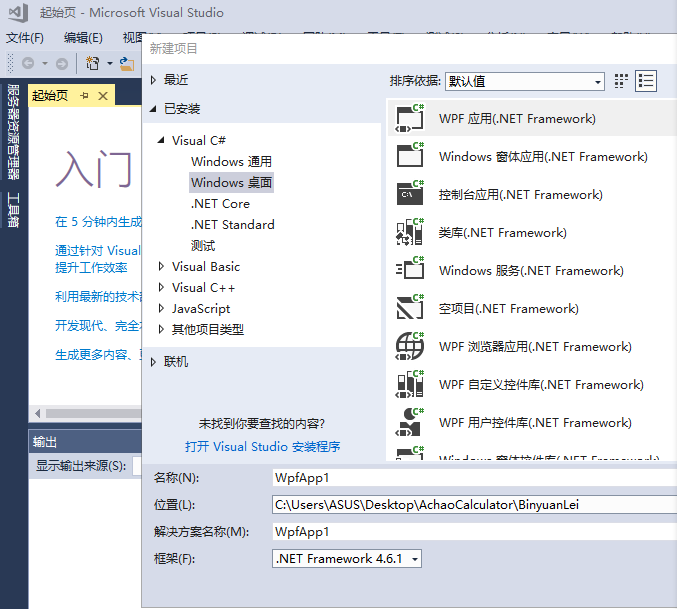This screenshot has width=677, height=609.
Task: Open the 工具箱 side tab
Action: click(13, 210)
